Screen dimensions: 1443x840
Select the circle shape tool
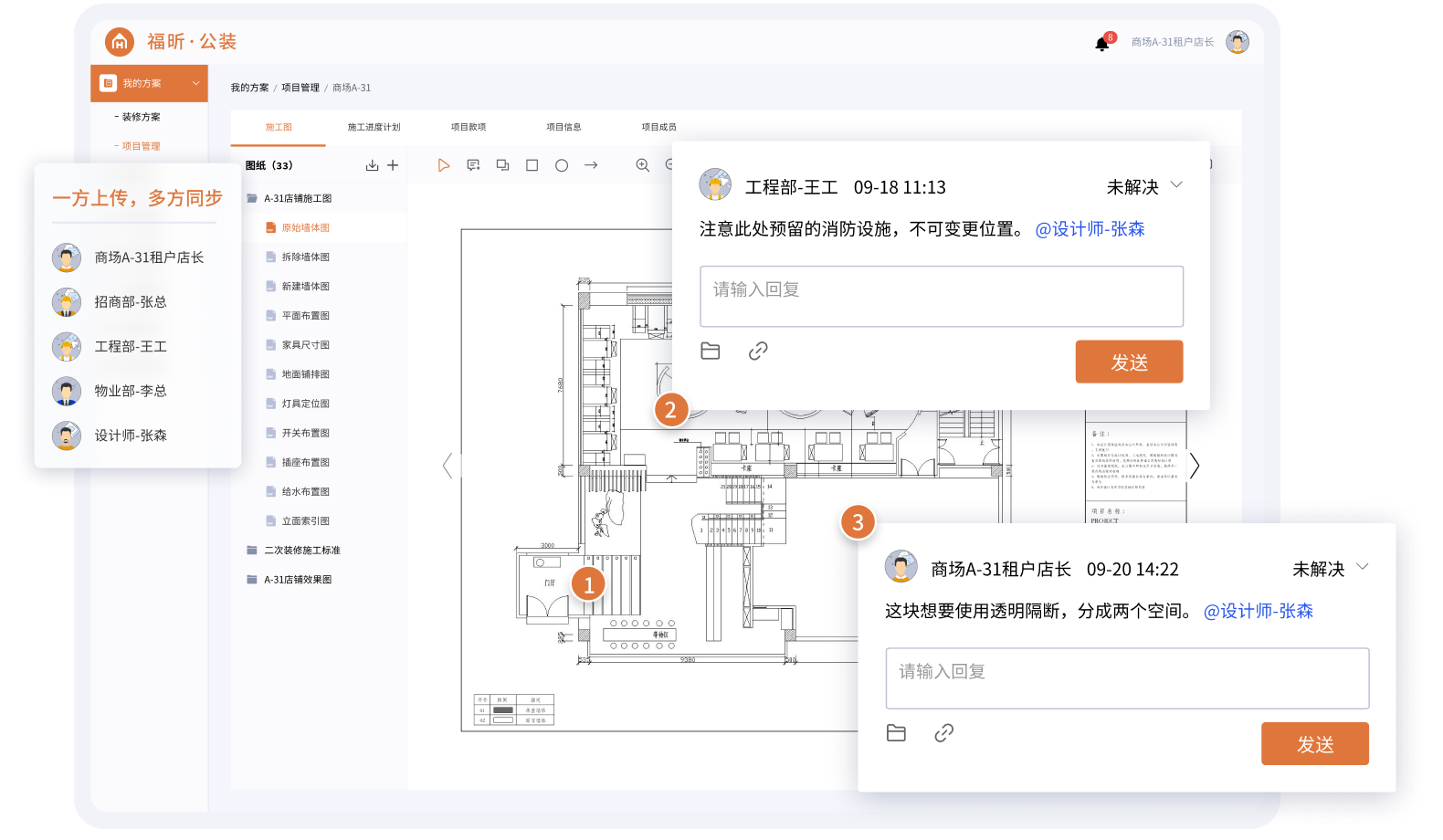(562, 165)
